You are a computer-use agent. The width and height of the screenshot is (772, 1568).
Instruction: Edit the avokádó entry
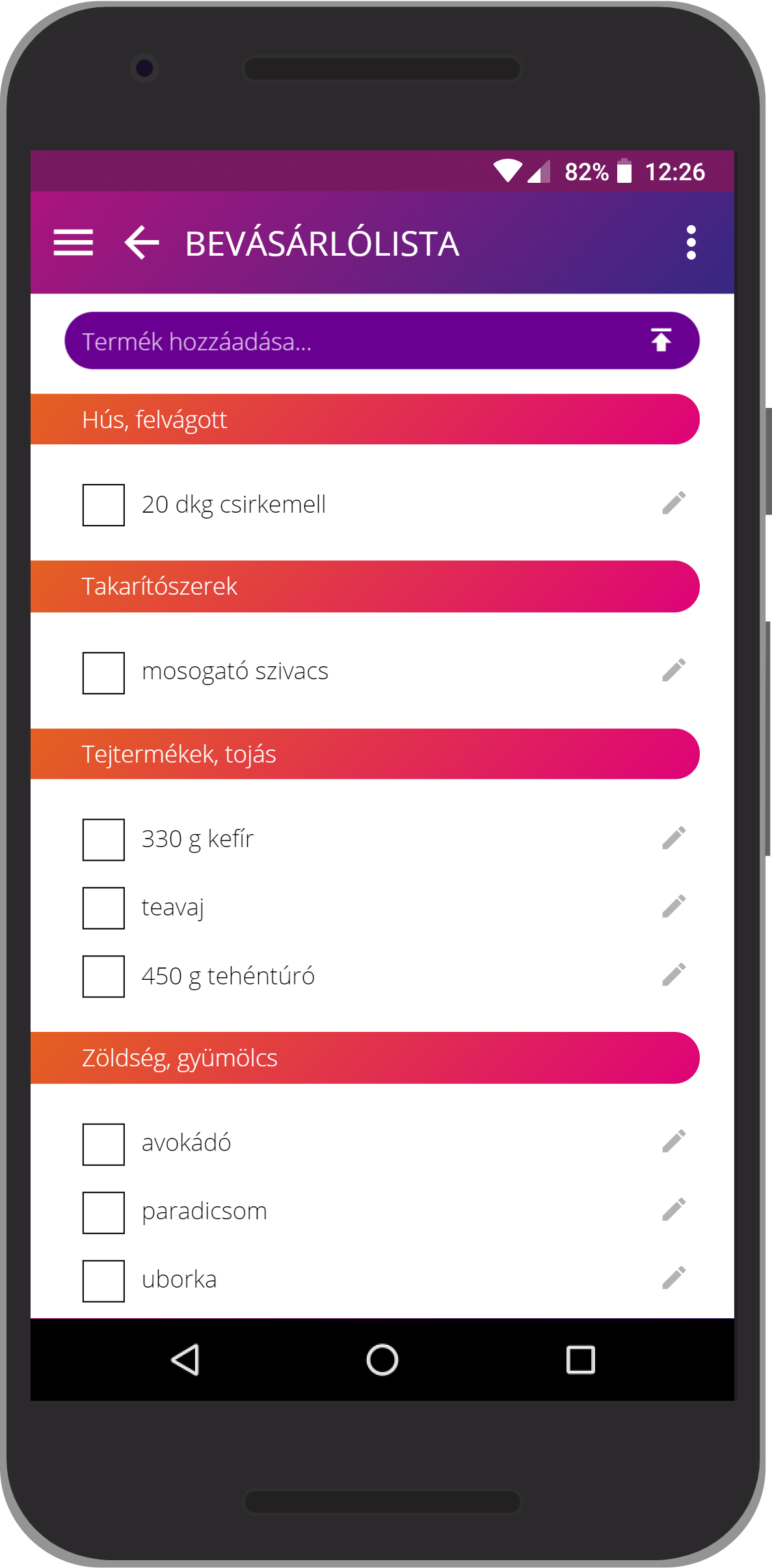point(674,1141)
